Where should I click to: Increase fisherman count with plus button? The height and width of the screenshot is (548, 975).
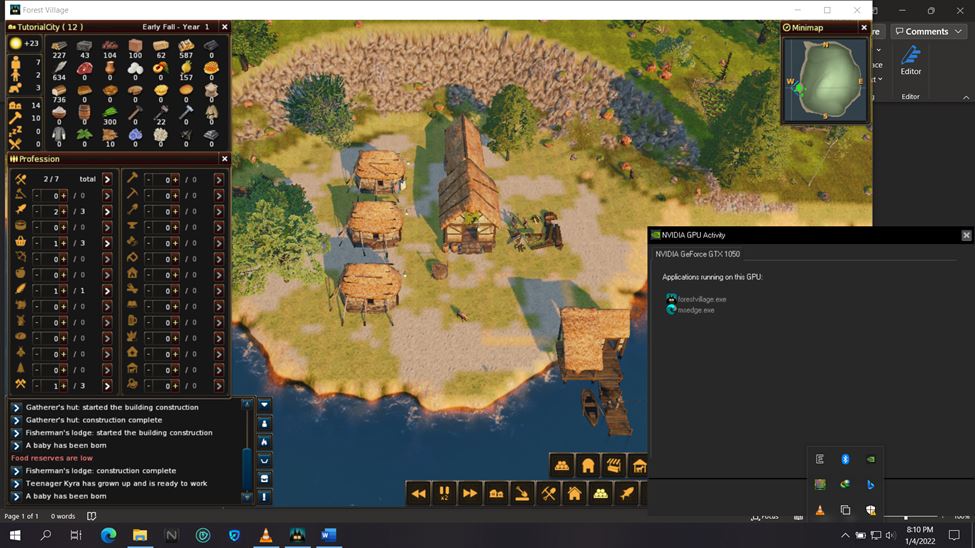64,211
